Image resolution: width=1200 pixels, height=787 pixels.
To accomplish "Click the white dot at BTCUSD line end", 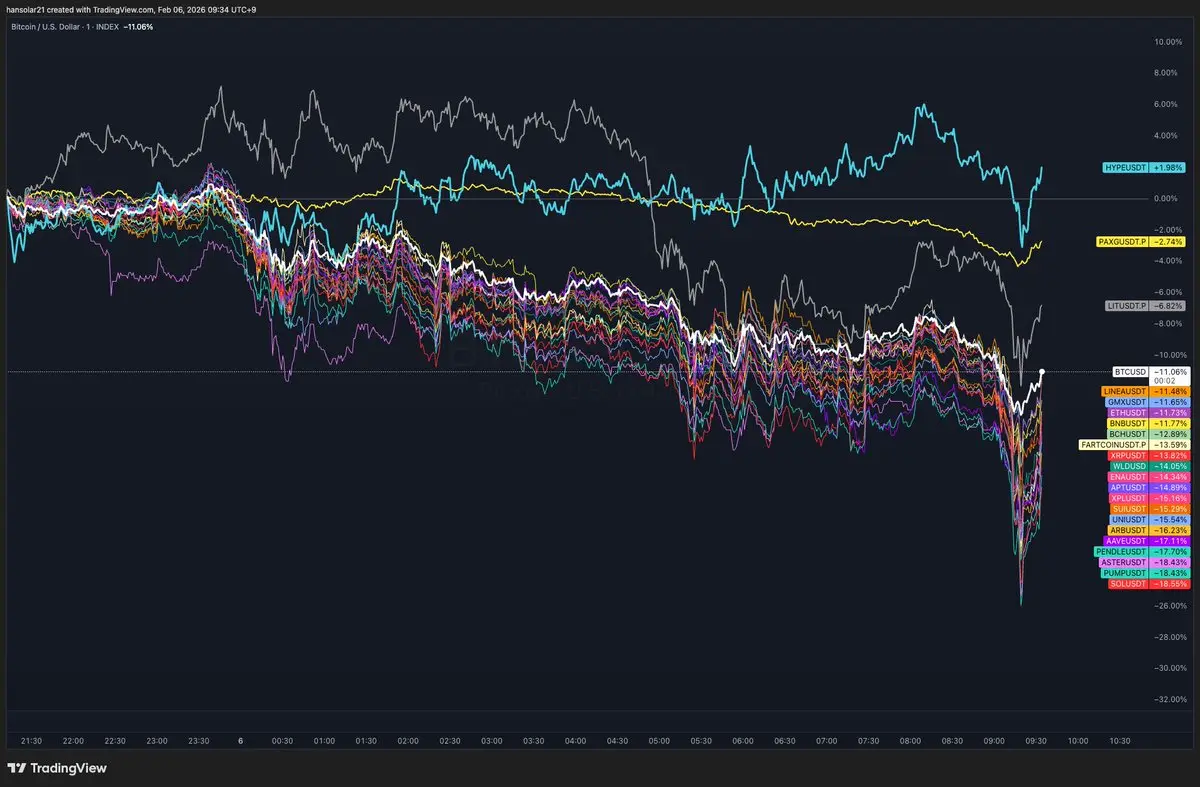I will pyautogui.click(x=1042, y=371).
